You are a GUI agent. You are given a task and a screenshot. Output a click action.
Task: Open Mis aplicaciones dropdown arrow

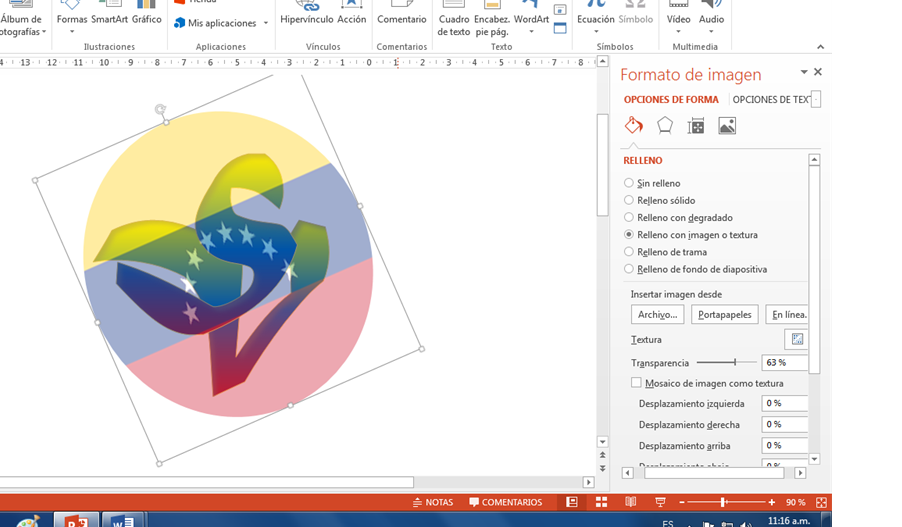pyautogui.click(x=266, y=23)
